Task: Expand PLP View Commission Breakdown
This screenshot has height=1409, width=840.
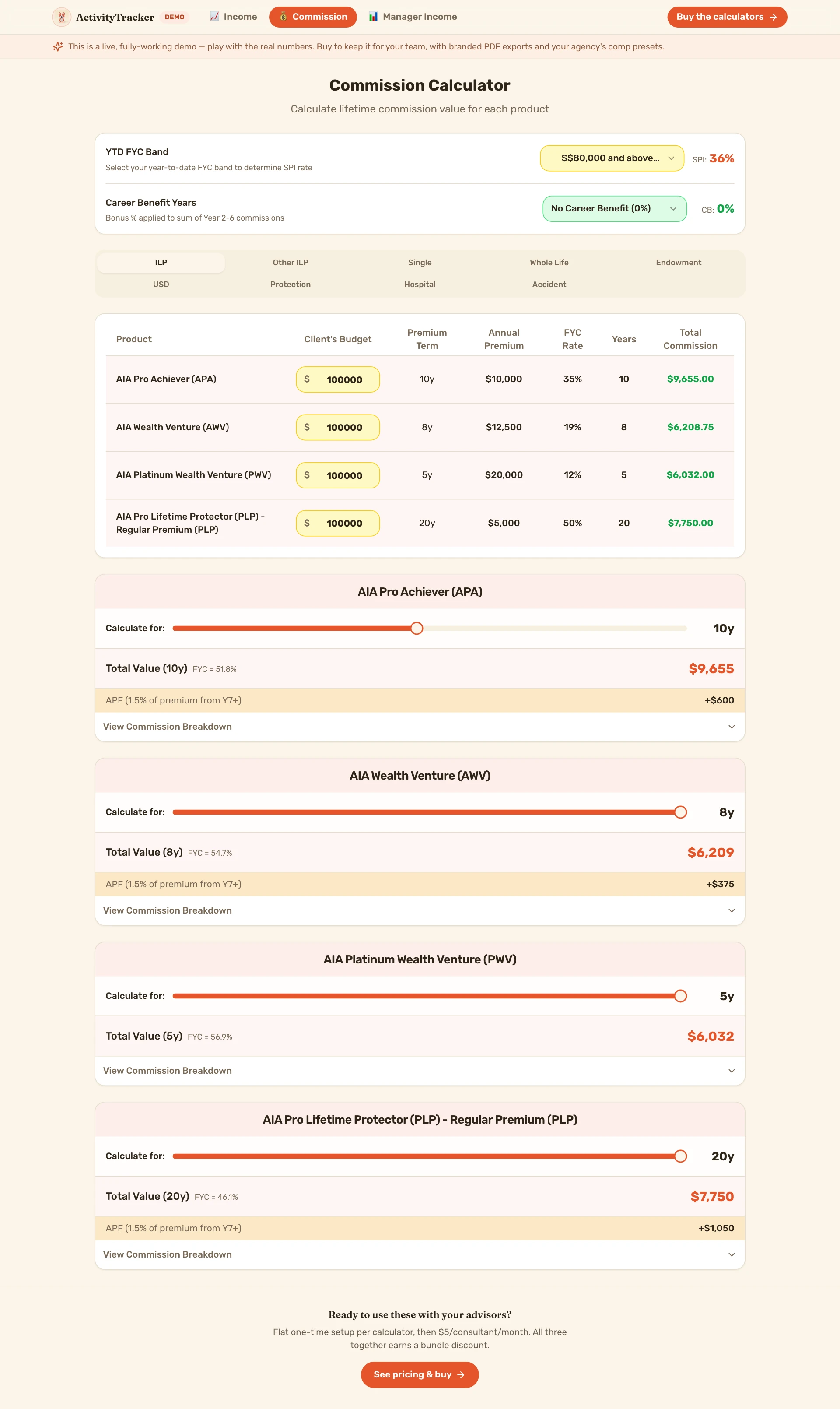Action: click(x=420, y=1254)
